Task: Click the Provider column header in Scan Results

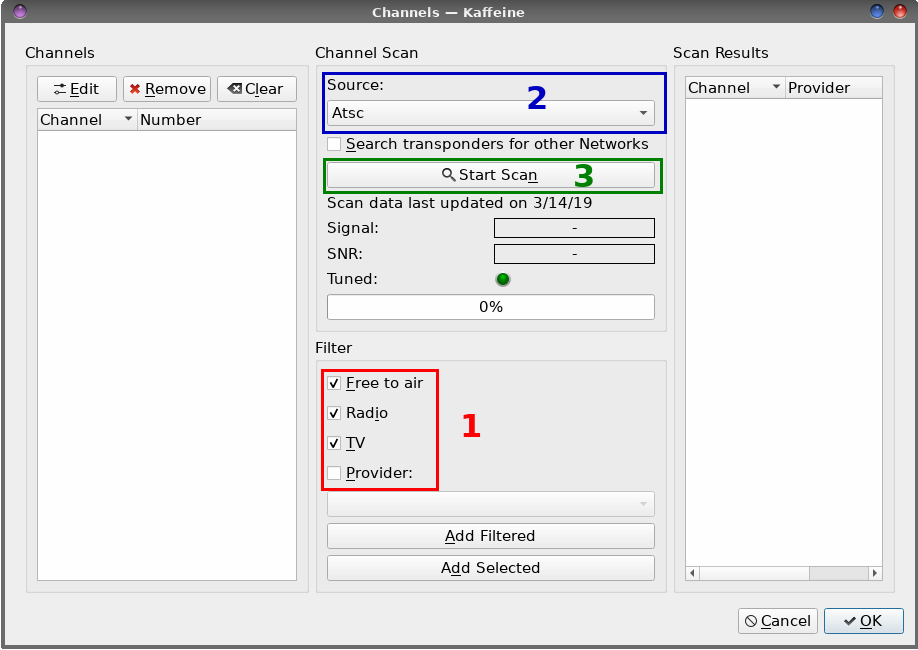Action: pyautogui.click(x=834, y=88)
